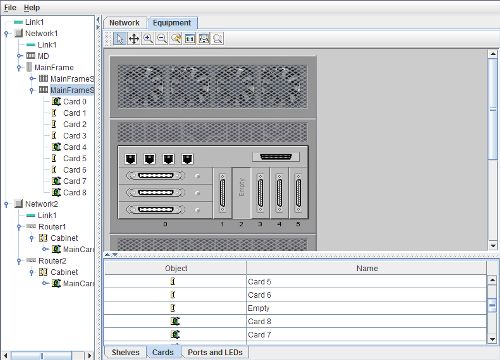
Task: Collapse the Router2 tree node
Action: tap(19, 261)
